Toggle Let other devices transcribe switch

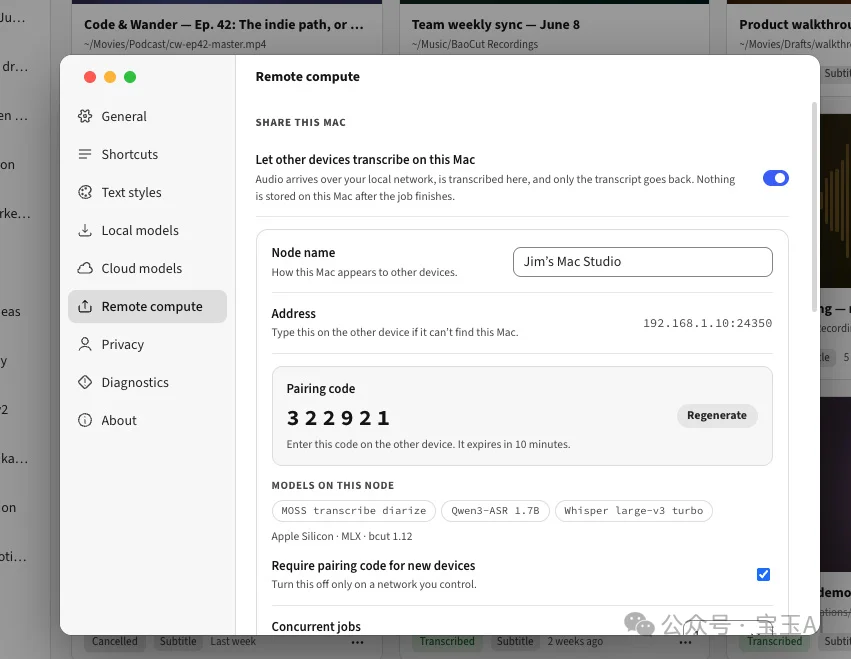(x=776, y=178)
